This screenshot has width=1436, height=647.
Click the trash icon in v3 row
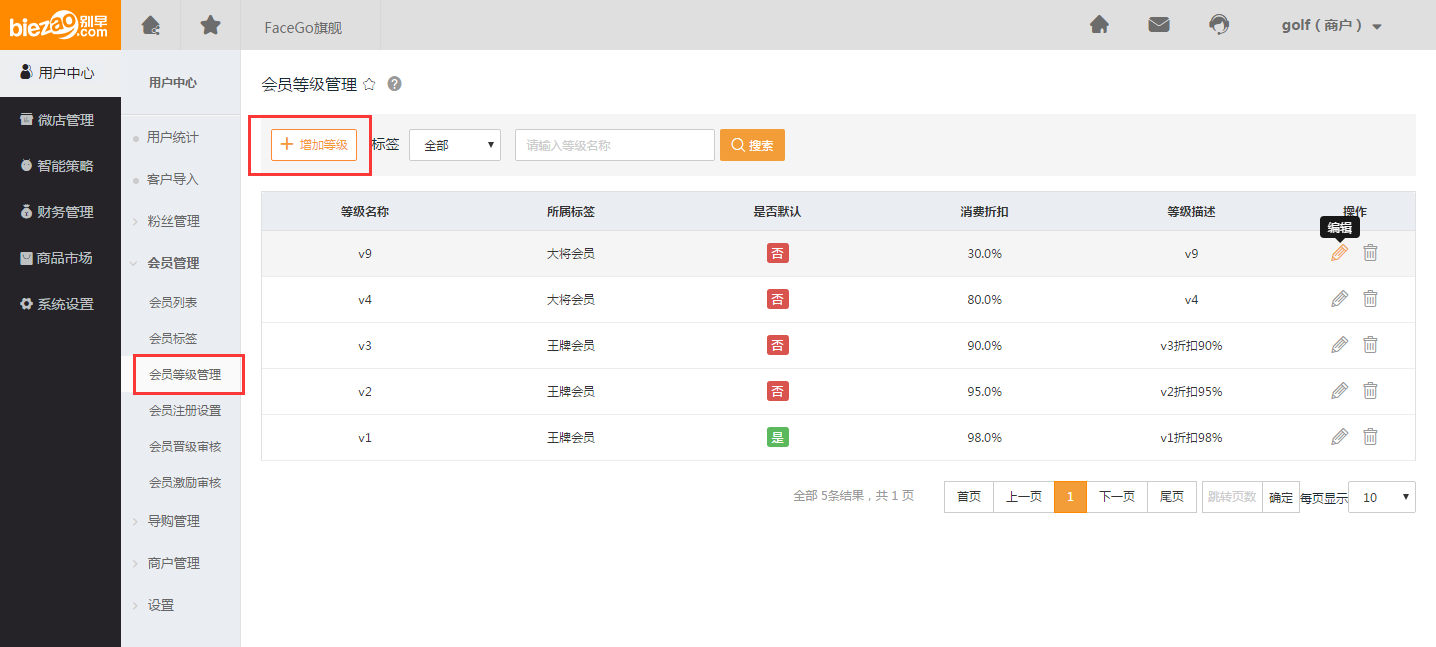(x=1370, y=345)
